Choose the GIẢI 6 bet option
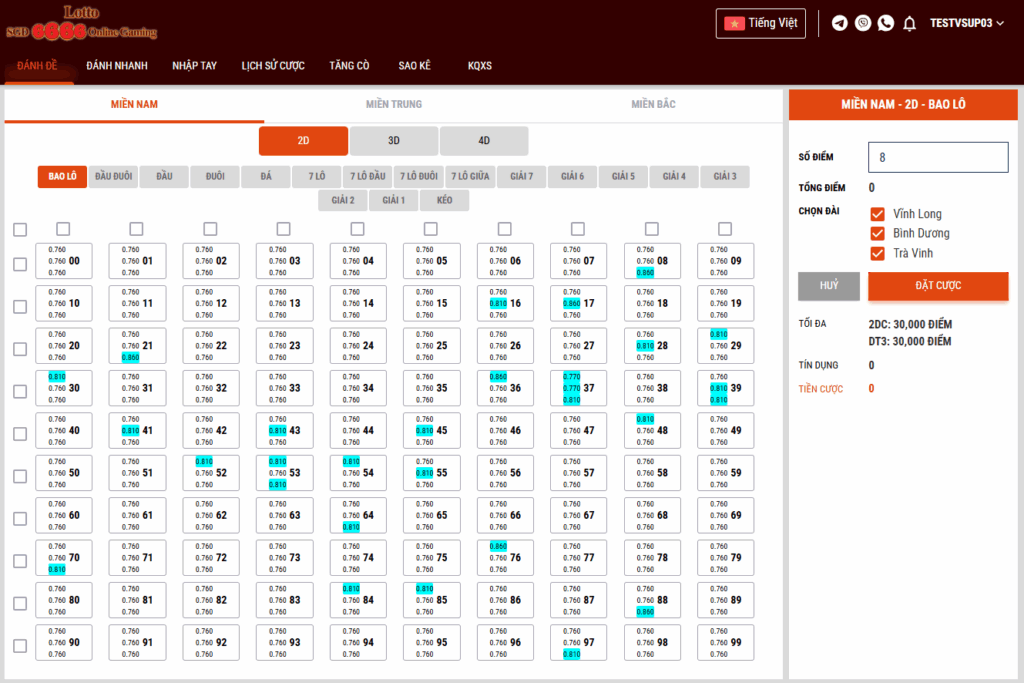This screenshot has height=683, width=1024. (572, 176)
